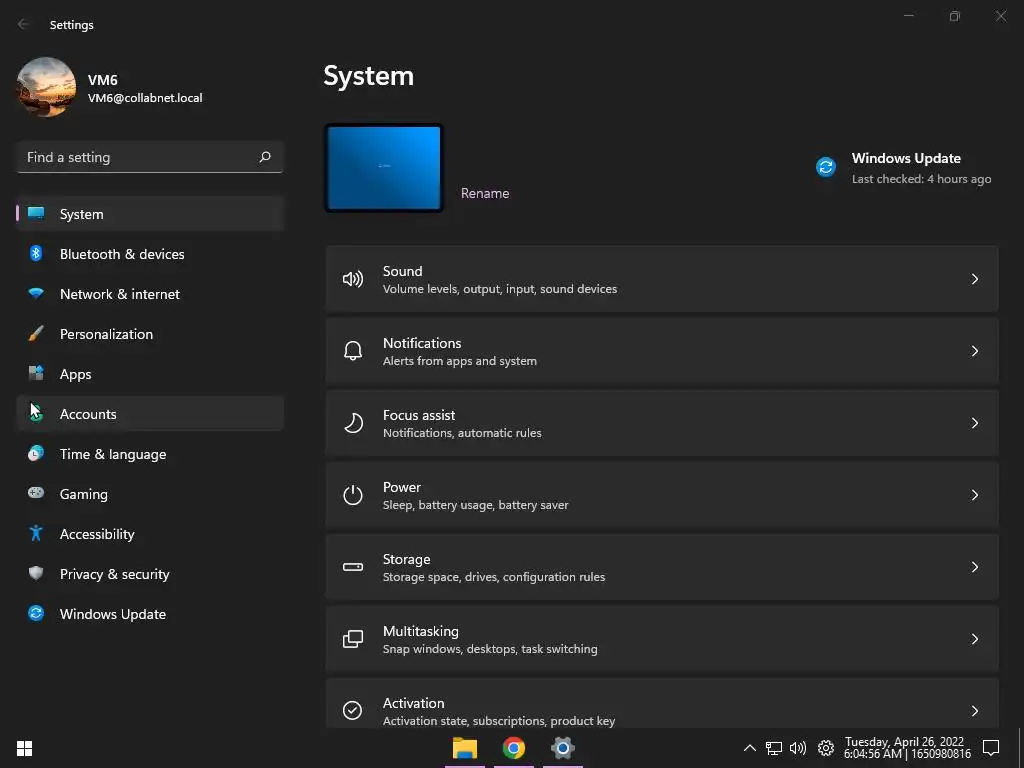1024x768 pixels.
Task: Go to Gaming settings
Action: [x=150, y=493]
